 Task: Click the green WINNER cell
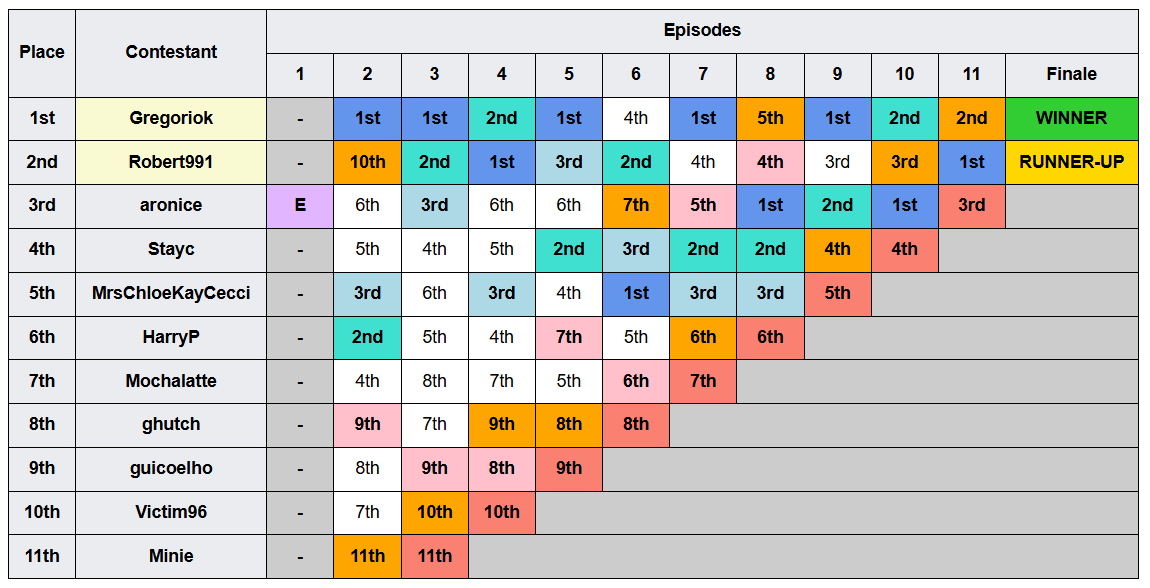(x=1072, y=118)
